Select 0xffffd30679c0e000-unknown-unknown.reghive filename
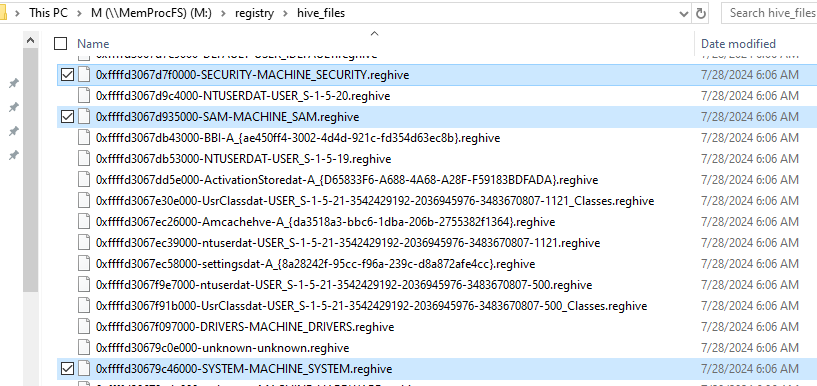This screenshot has height=386, width=817. [x=222, y=347]
